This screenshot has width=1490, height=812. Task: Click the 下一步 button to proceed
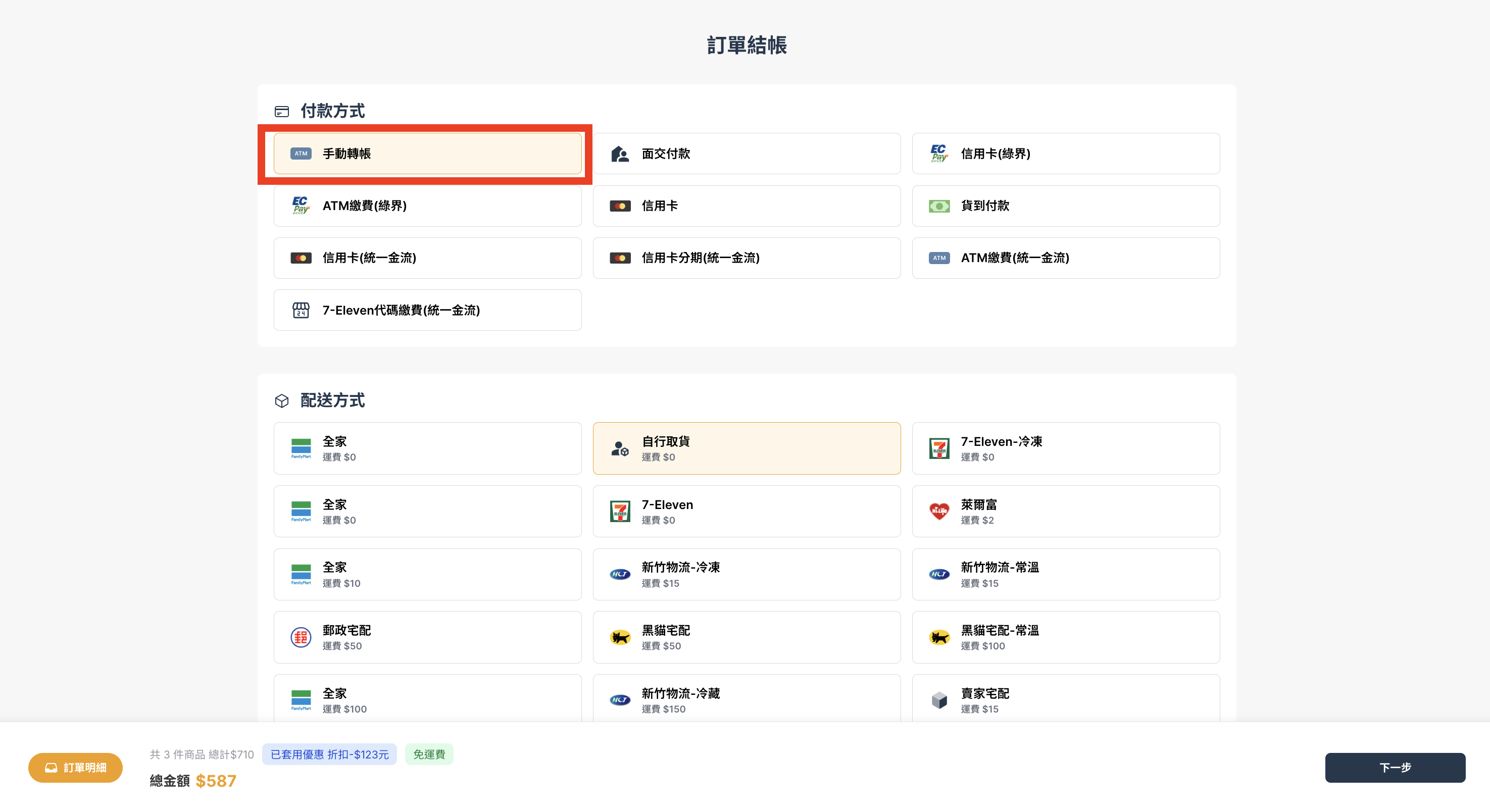tap(1395, 768)
